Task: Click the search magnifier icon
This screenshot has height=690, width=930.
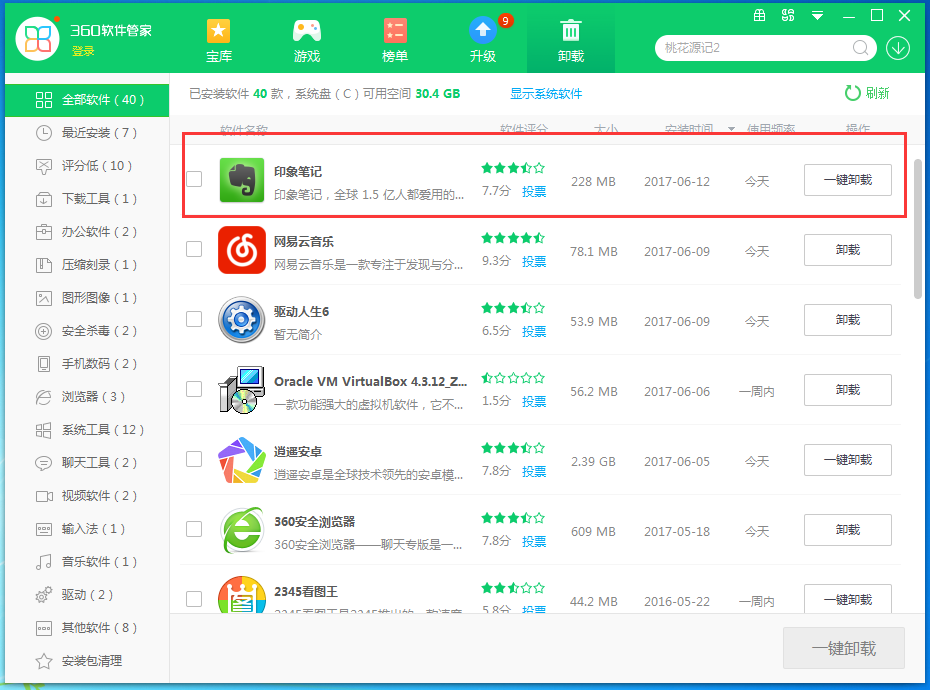Action: pyautogui.click(x=860, y=48)
